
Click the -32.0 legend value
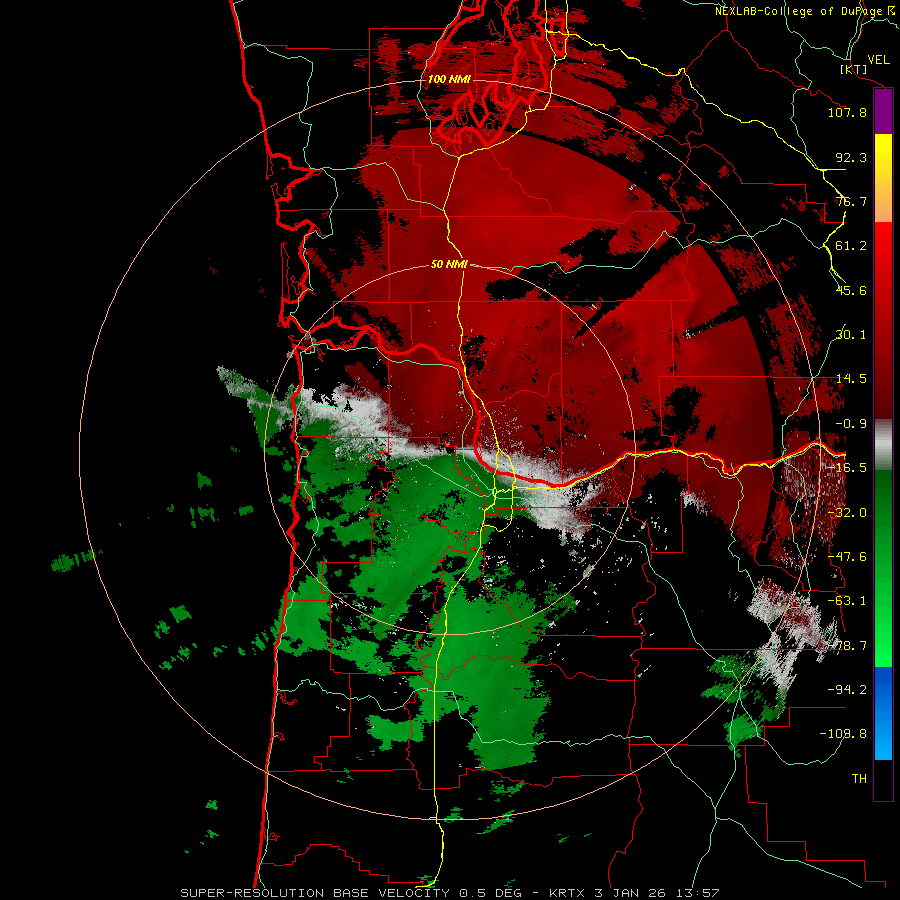[x=847, y=513]
